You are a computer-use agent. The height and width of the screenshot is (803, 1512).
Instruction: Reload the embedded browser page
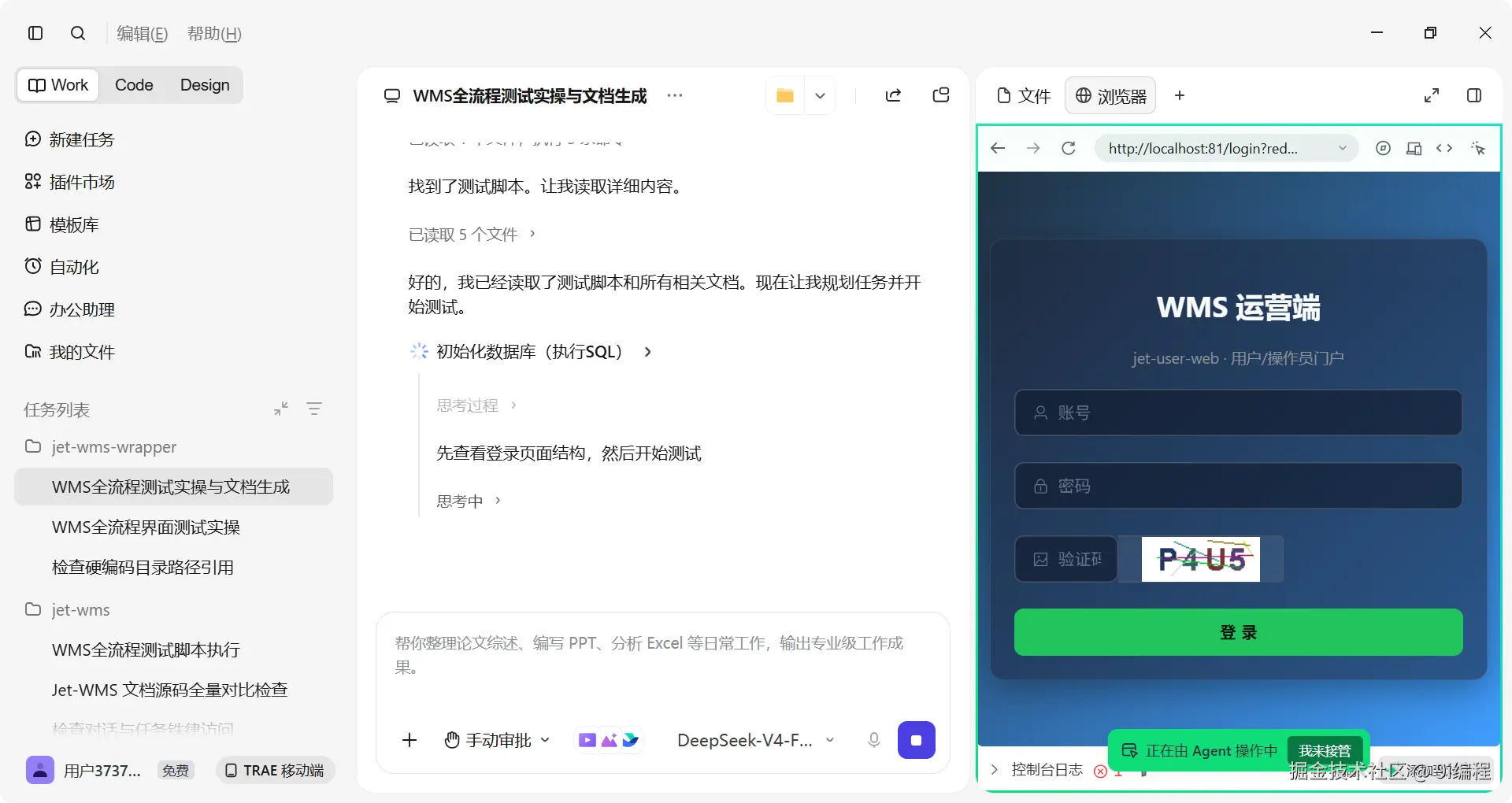coord(1069,148)
